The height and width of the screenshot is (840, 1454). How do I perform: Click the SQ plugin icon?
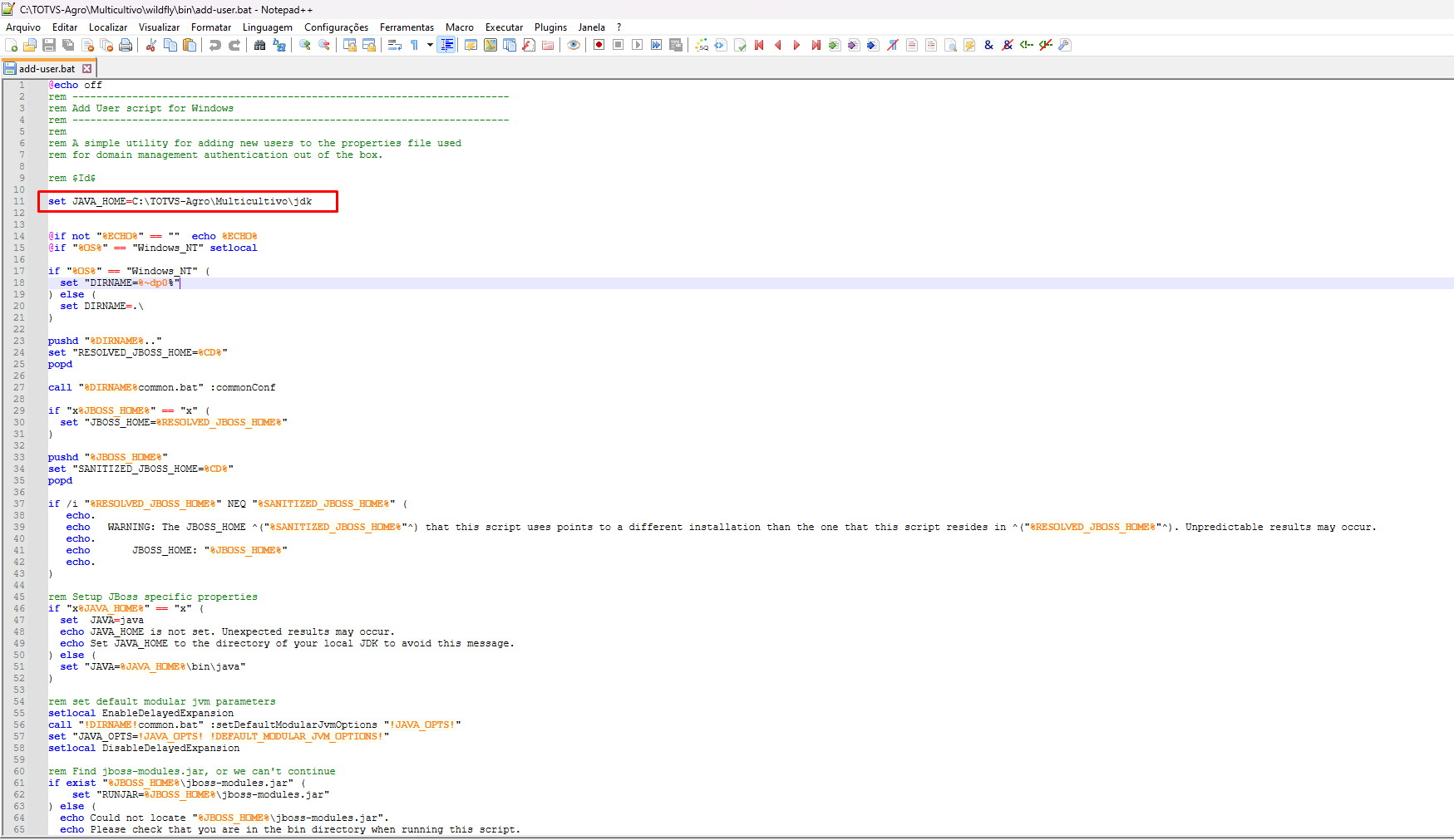coord(702,45)
